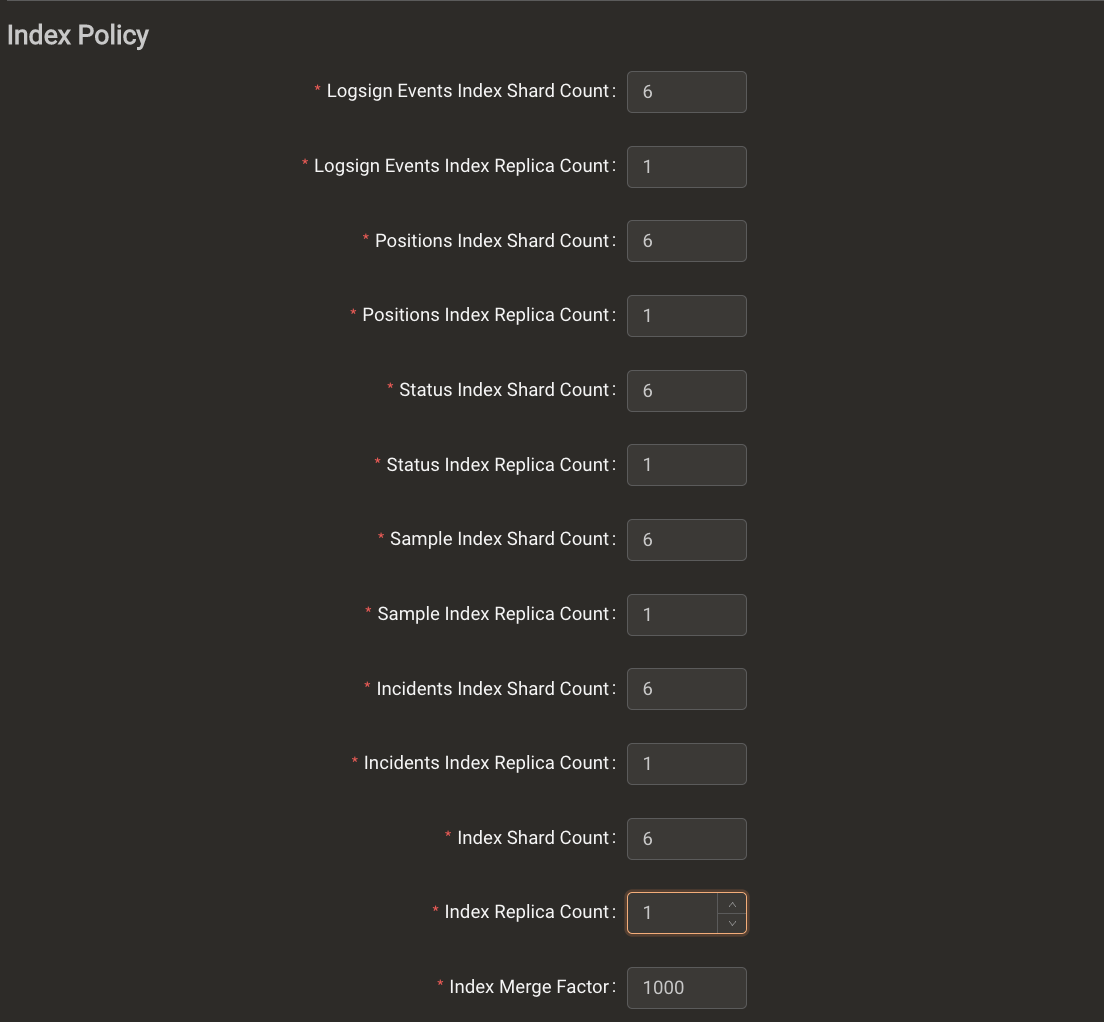1104x1022 pixels.
Task: Click the Index Policy heading
Action: [77, 35]
